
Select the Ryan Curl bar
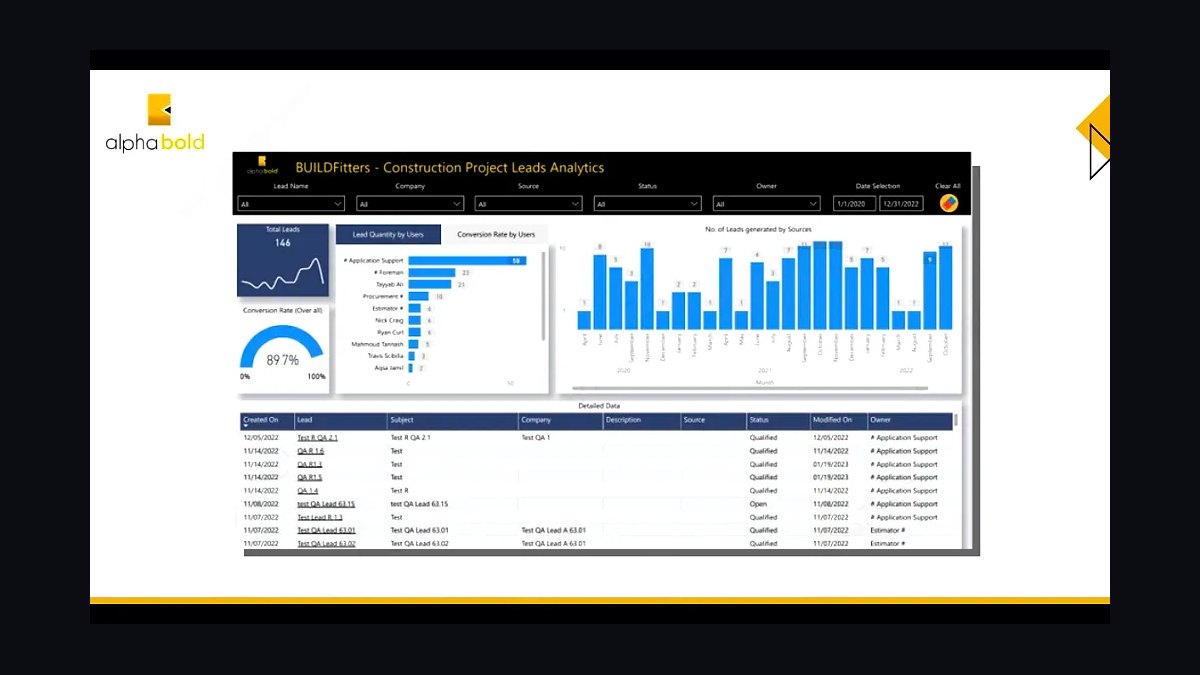[x=414, y=332]
